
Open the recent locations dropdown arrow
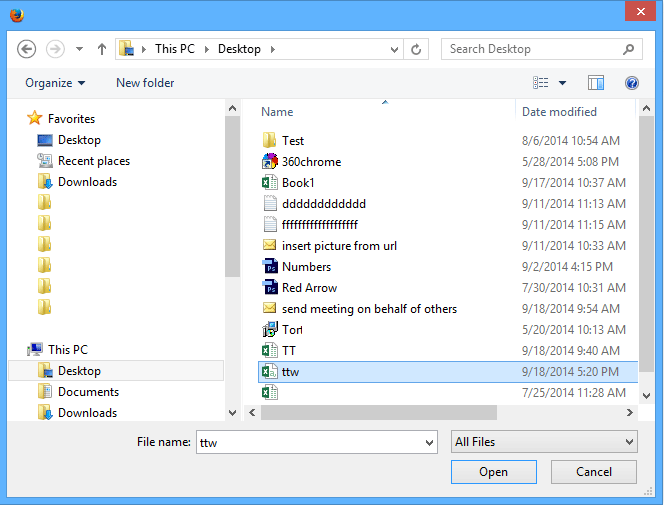pos(79,49)
